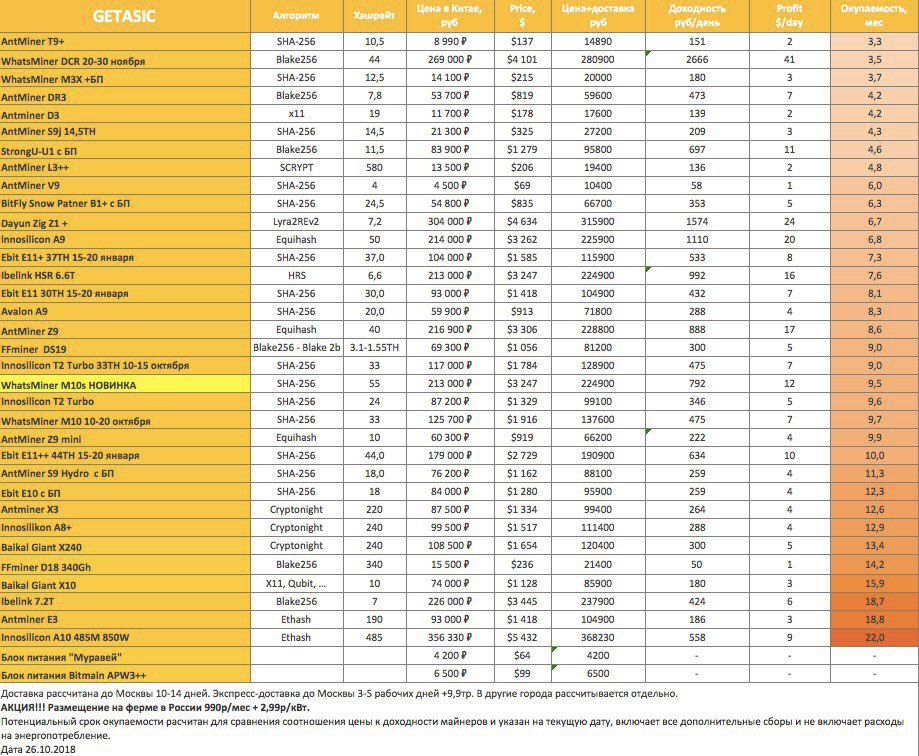Select the Dayun Zig Z1 + cell
919x756 pixels.
pos(125,222)
